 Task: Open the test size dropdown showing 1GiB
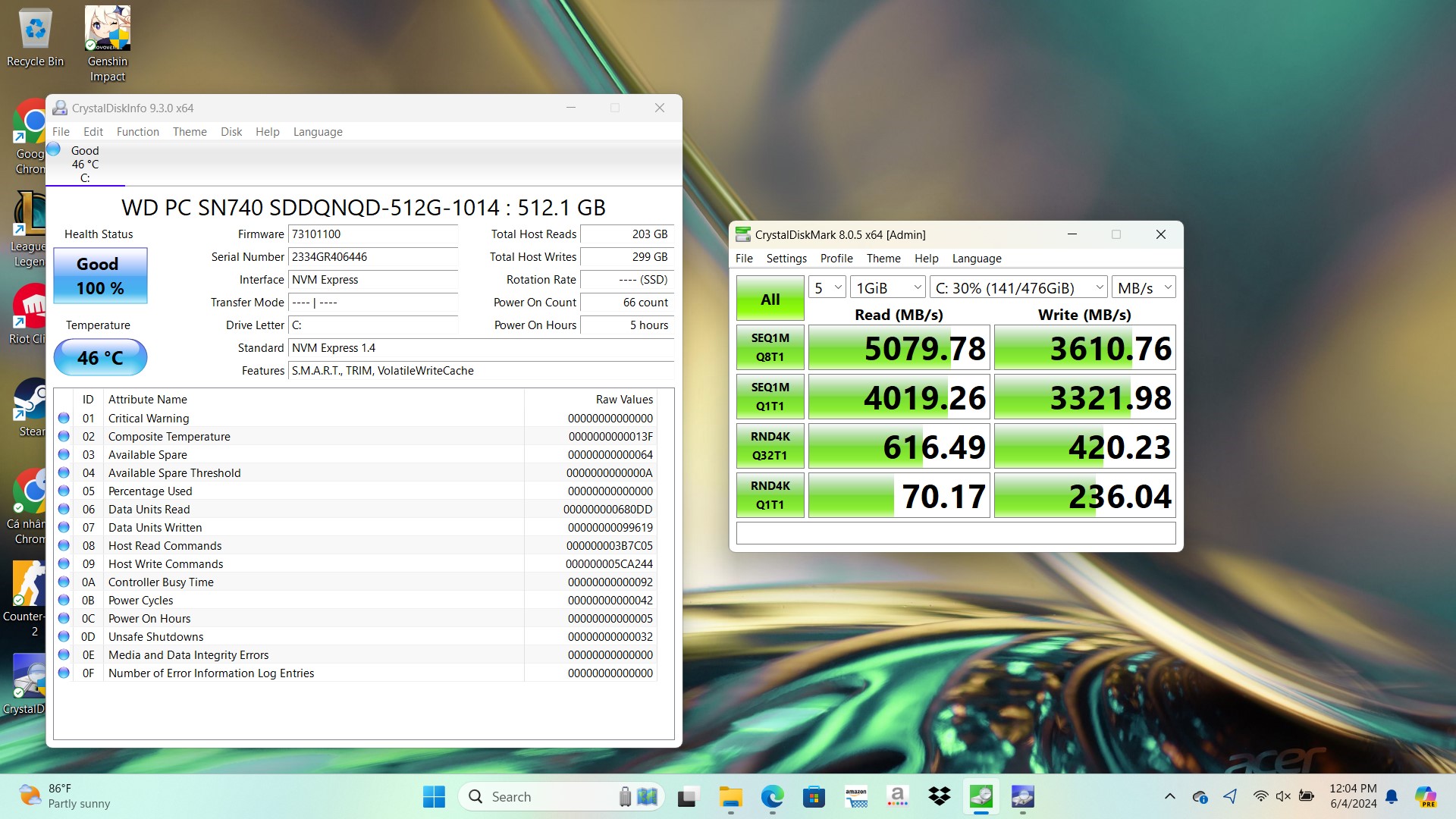(x=888, y=287)
